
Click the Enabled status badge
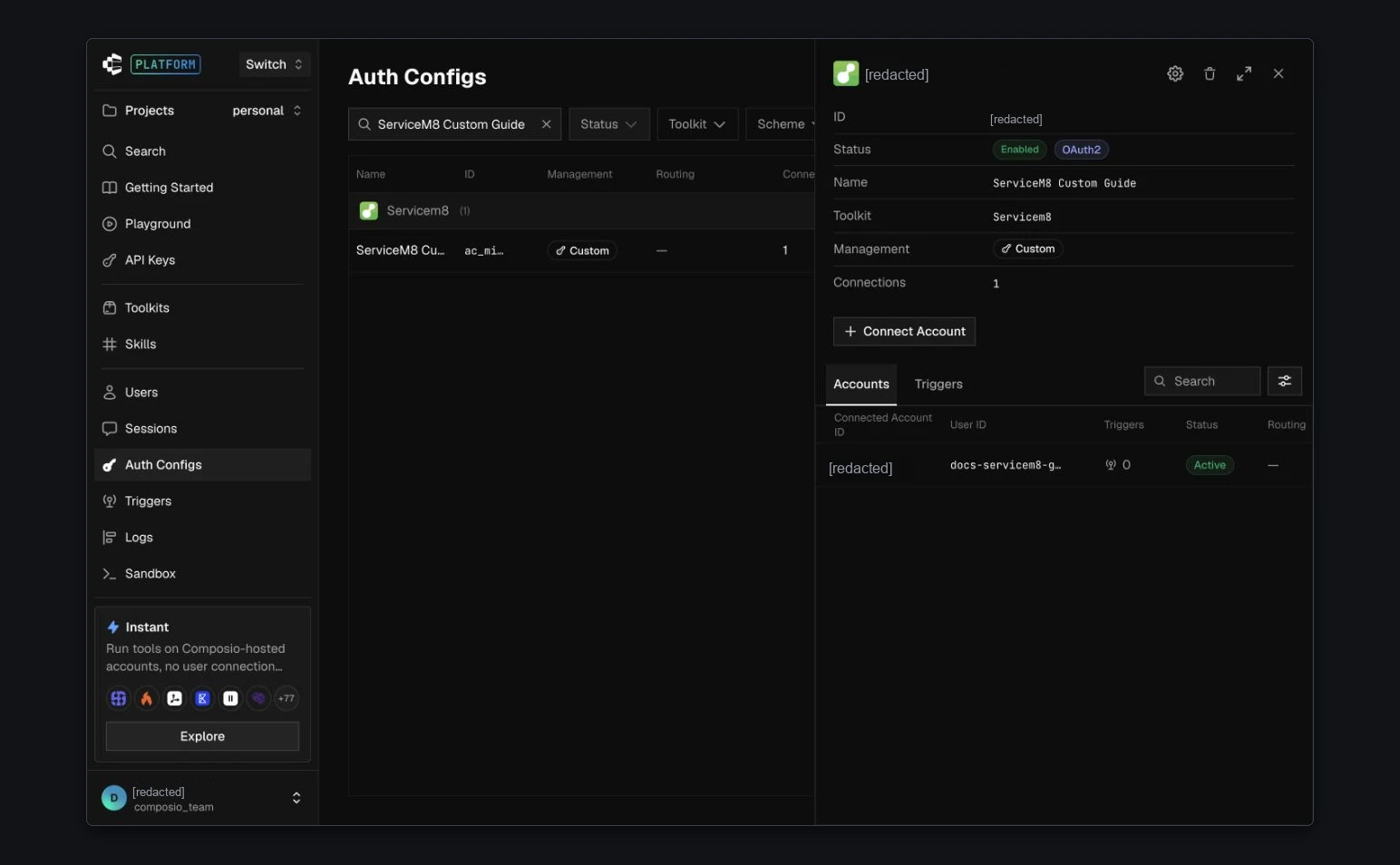coord(1019,150)
